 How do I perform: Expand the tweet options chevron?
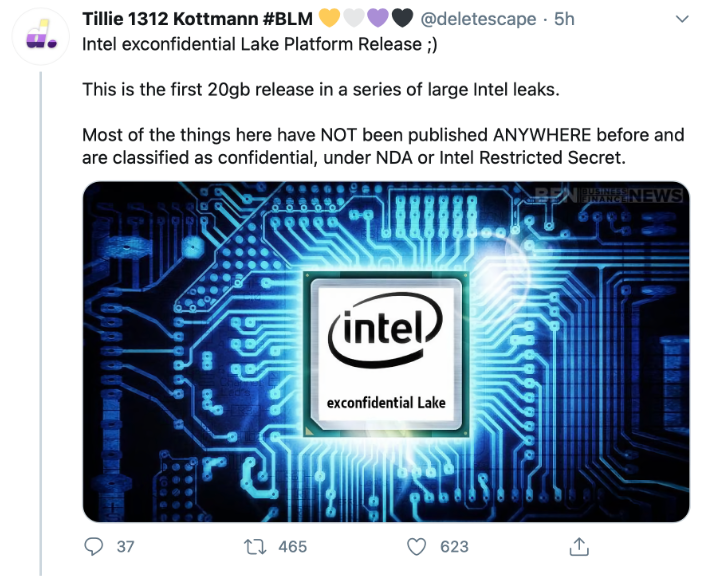pyautogui.click(x=682, y=19)
